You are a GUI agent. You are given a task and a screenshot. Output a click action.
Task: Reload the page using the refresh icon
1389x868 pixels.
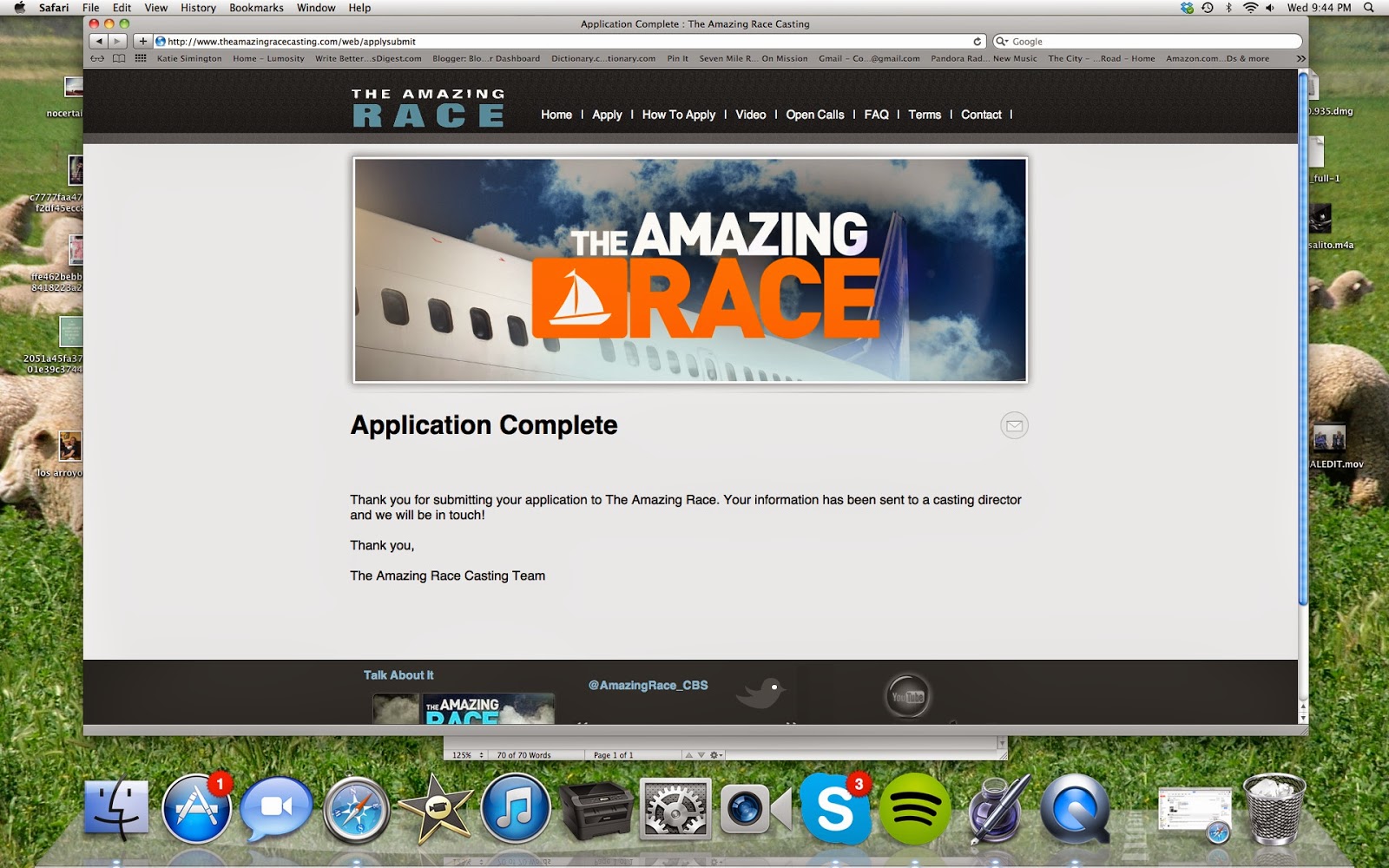[978, 41]
